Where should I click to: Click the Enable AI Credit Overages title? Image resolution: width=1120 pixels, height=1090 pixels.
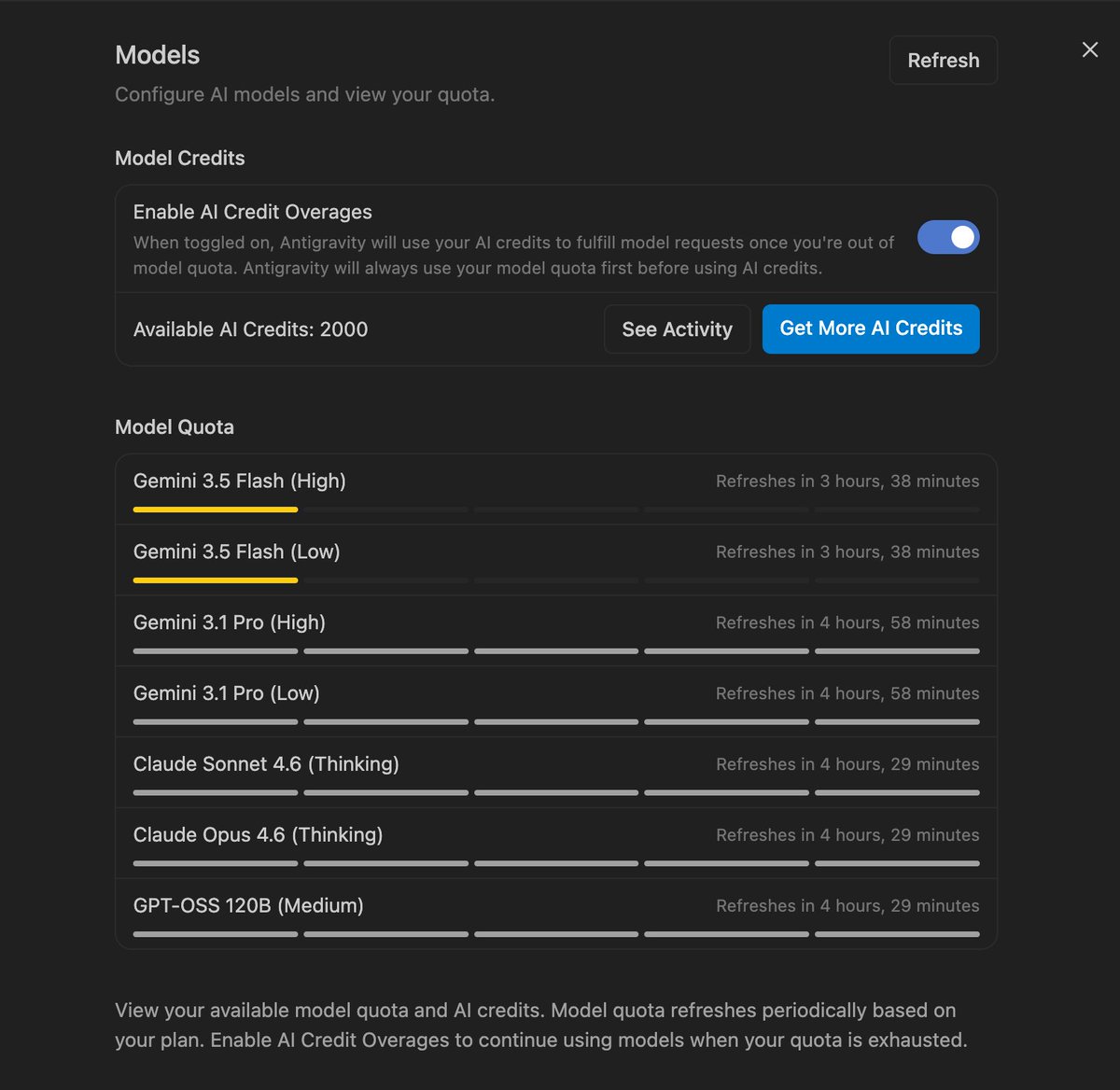(252, 212)
